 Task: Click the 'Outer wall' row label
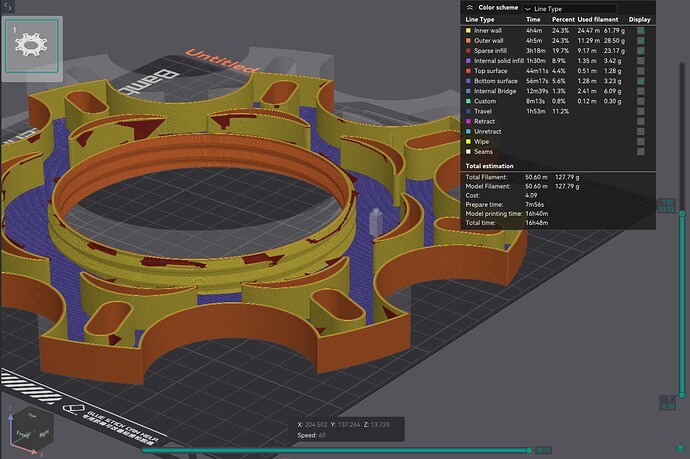tap(488, 40)
